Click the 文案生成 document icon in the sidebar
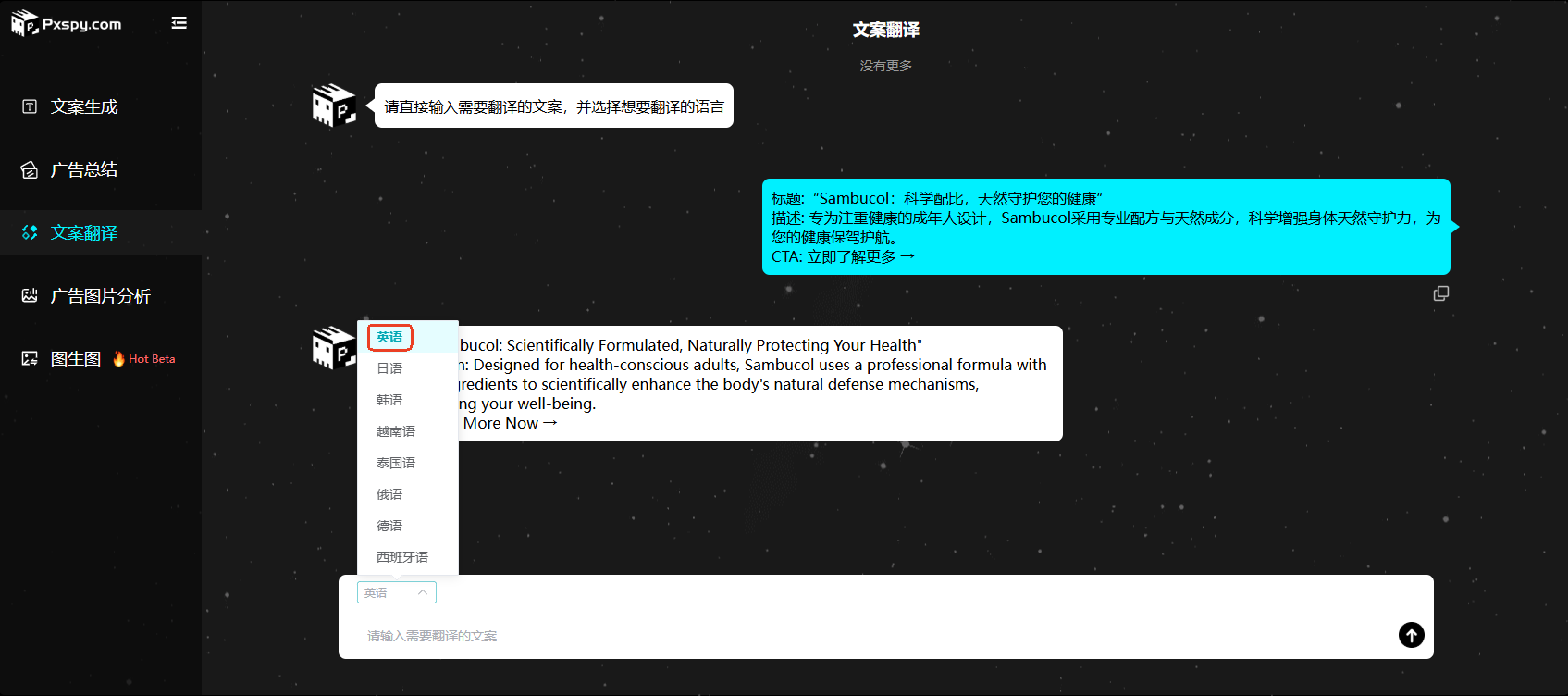1568x696 pixels. coord(30,106)
